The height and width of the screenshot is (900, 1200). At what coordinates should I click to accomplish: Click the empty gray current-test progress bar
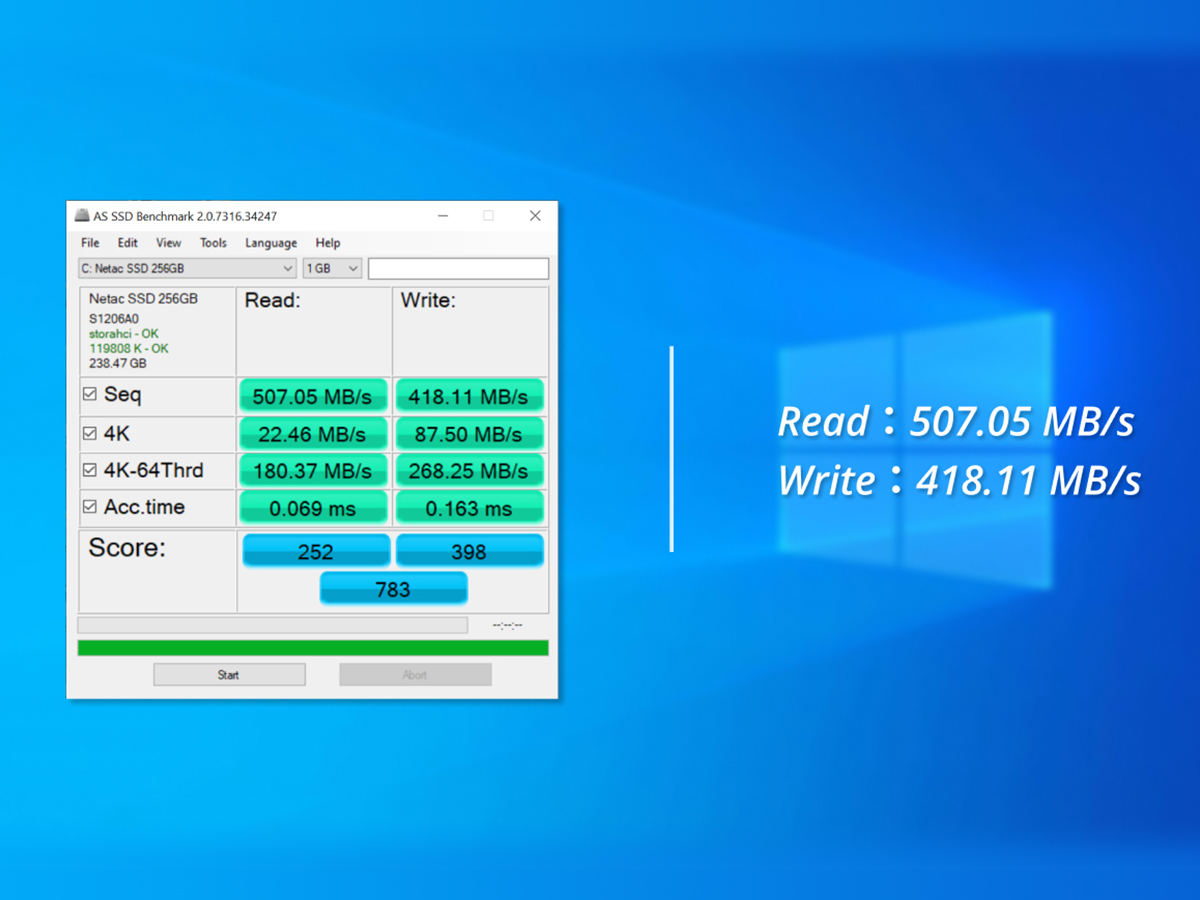272,625
